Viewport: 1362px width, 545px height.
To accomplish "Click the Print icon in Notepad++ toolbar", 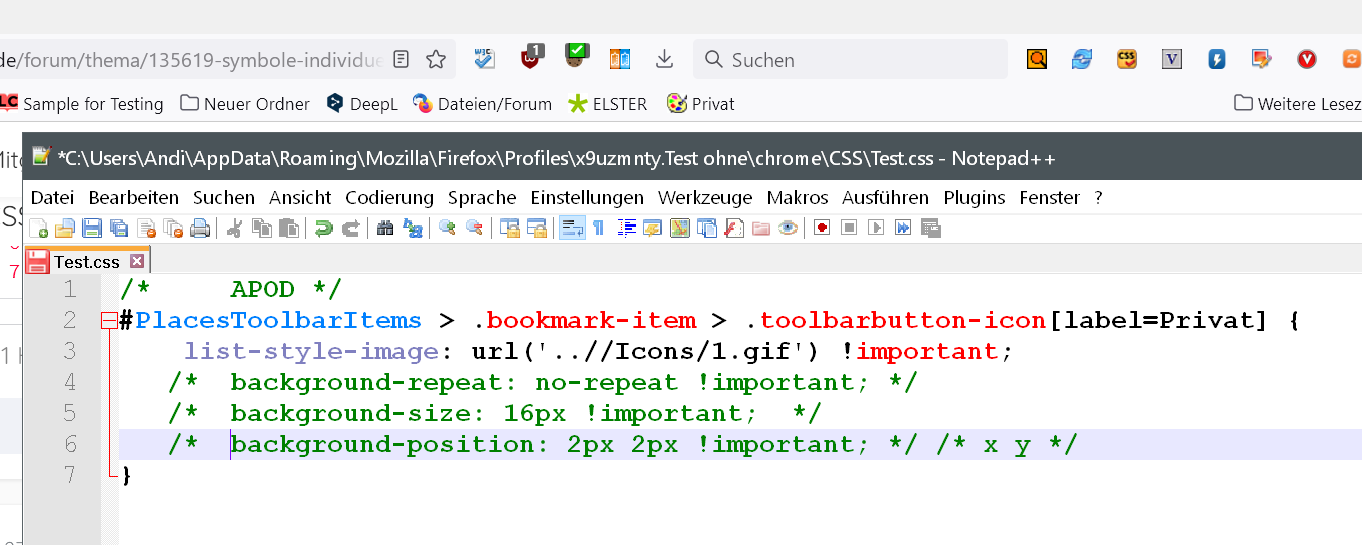I will (x=200, y=229).
